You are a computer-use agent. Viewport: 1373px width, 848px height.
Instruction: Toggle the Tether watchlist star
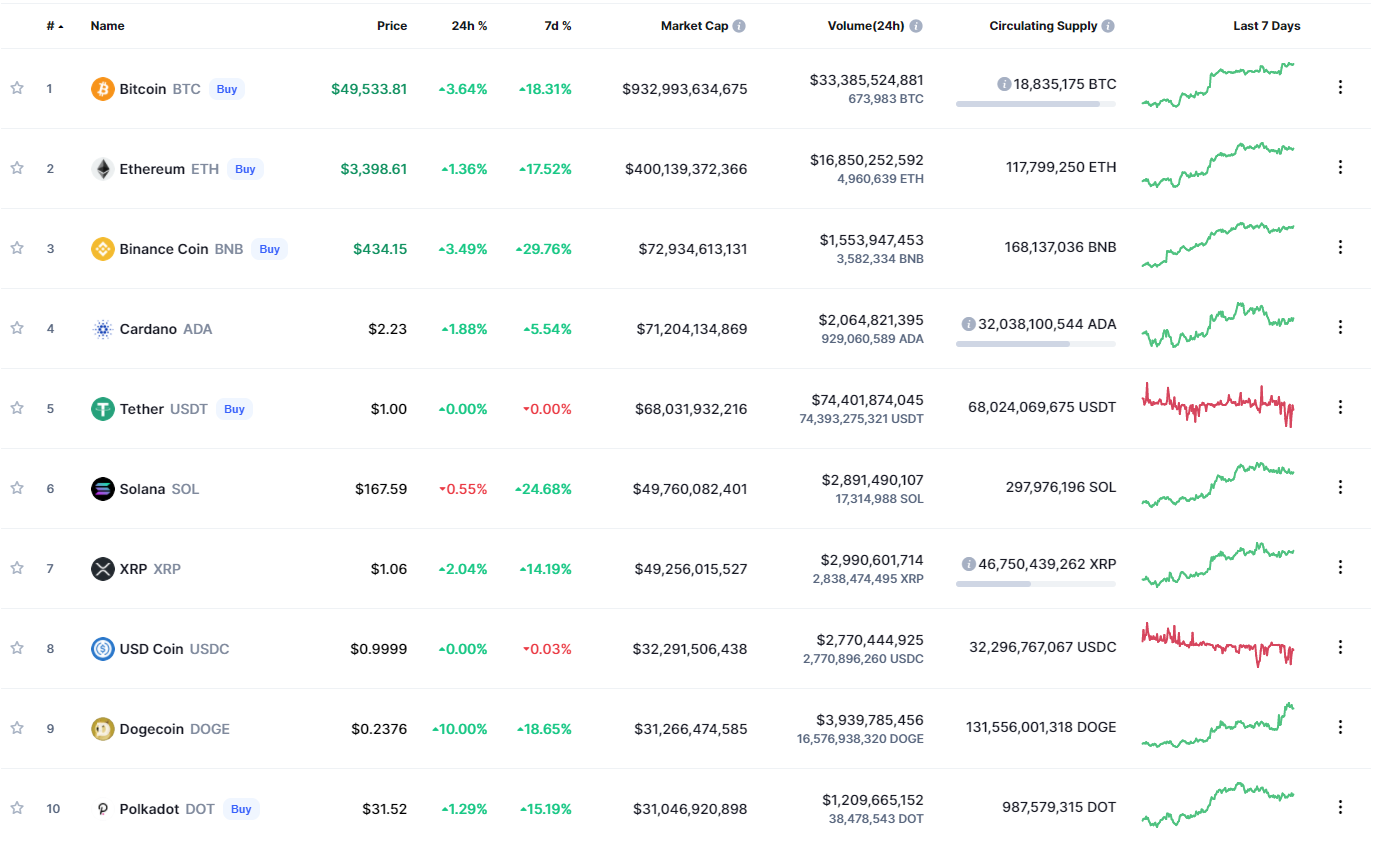click(17, 408)
